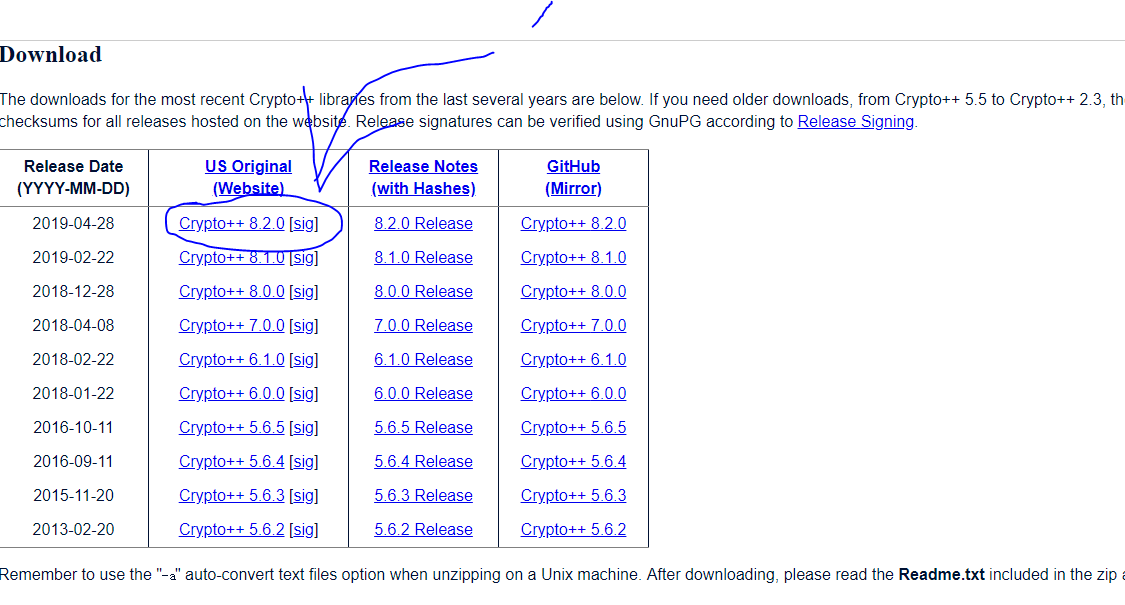
Task: Select the 2013-02-20 release date cell
Action: [73, 529]
